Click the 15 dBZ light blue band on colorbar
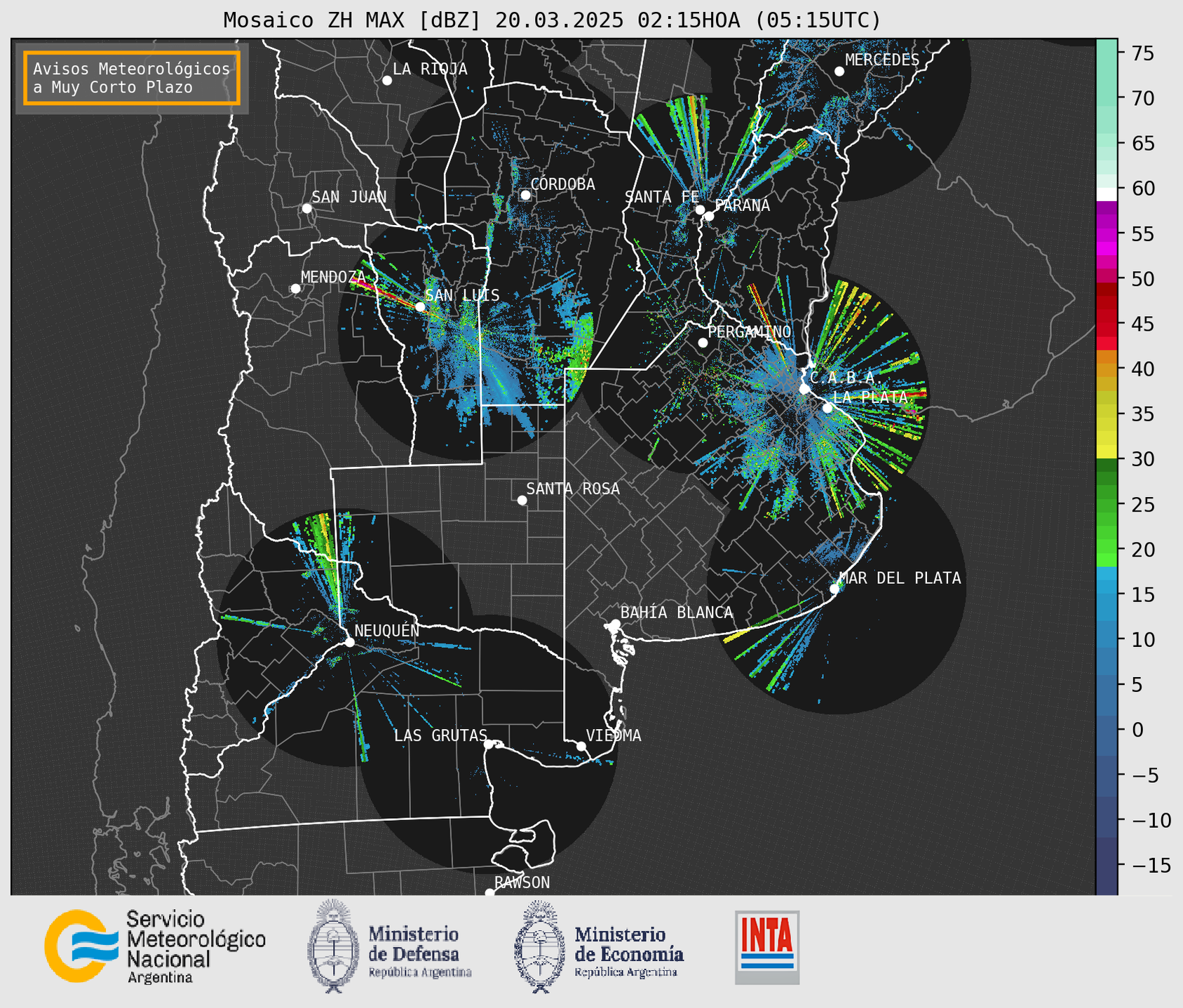 pos(1107,594)
